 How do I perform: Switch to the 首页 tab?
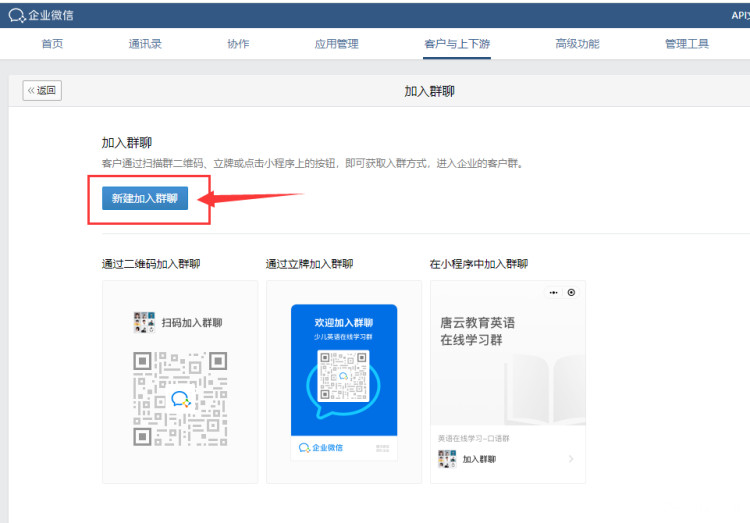pos(52,44)
